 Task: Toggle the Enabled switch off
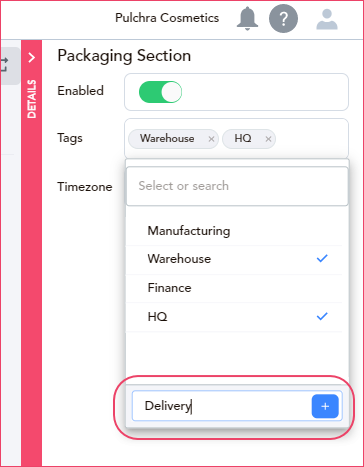(x=160, y=92)
